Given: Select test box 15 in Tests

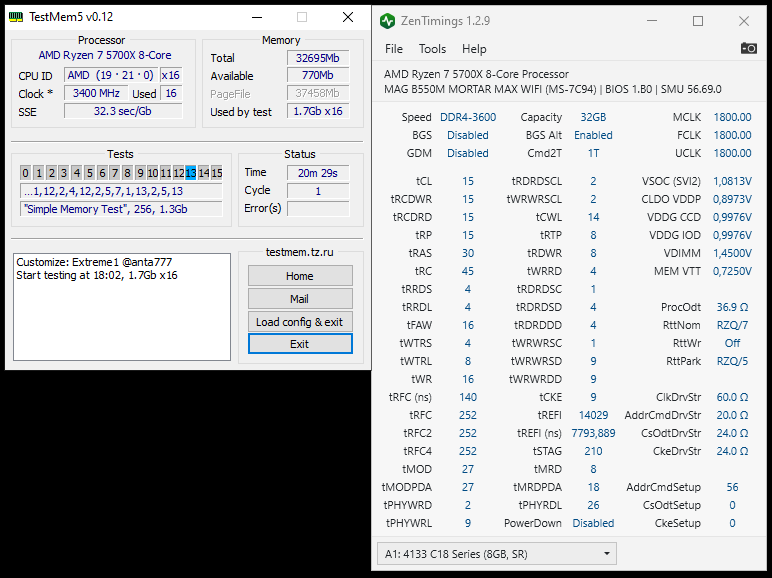Looking at the screenshot, I should coord(217,173).
